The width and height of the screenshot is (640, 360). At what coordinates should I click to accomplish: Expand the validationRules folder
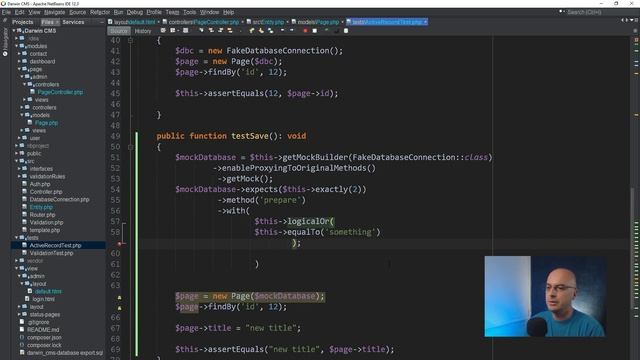pyautogui.click(x=19, y=176)
